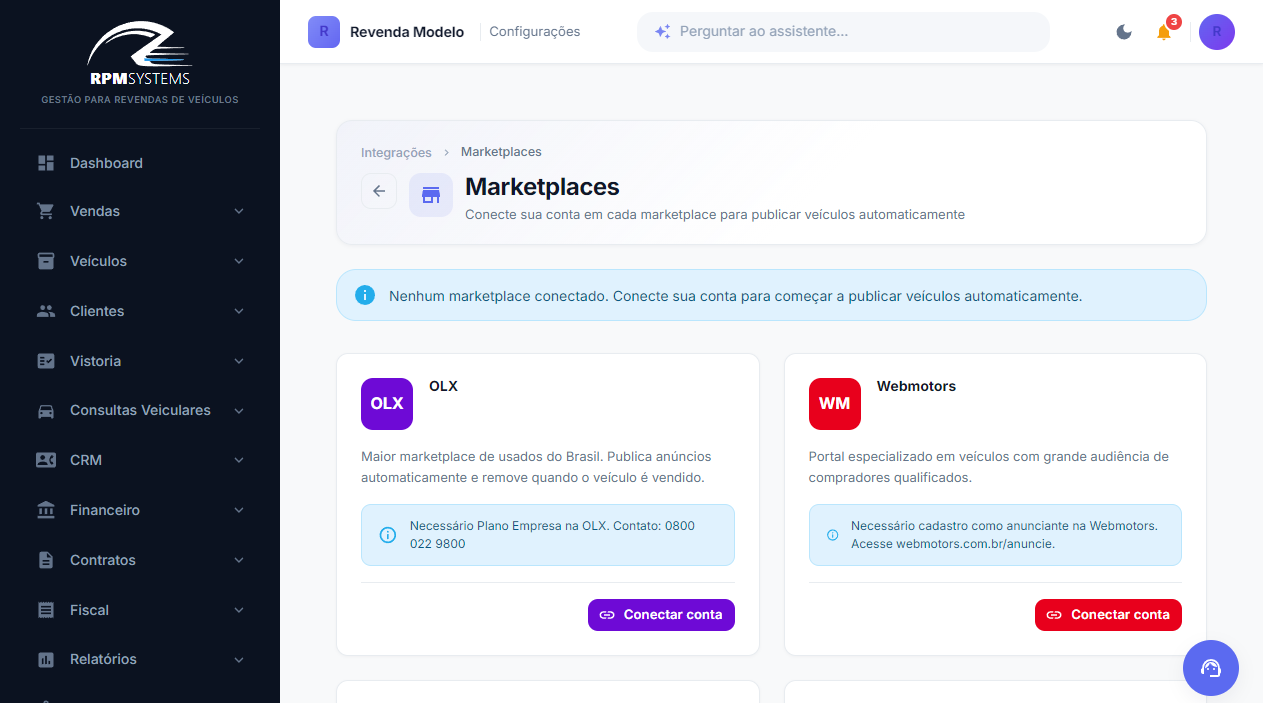
Task: Connect the OLX account
Action: point(661,615)
